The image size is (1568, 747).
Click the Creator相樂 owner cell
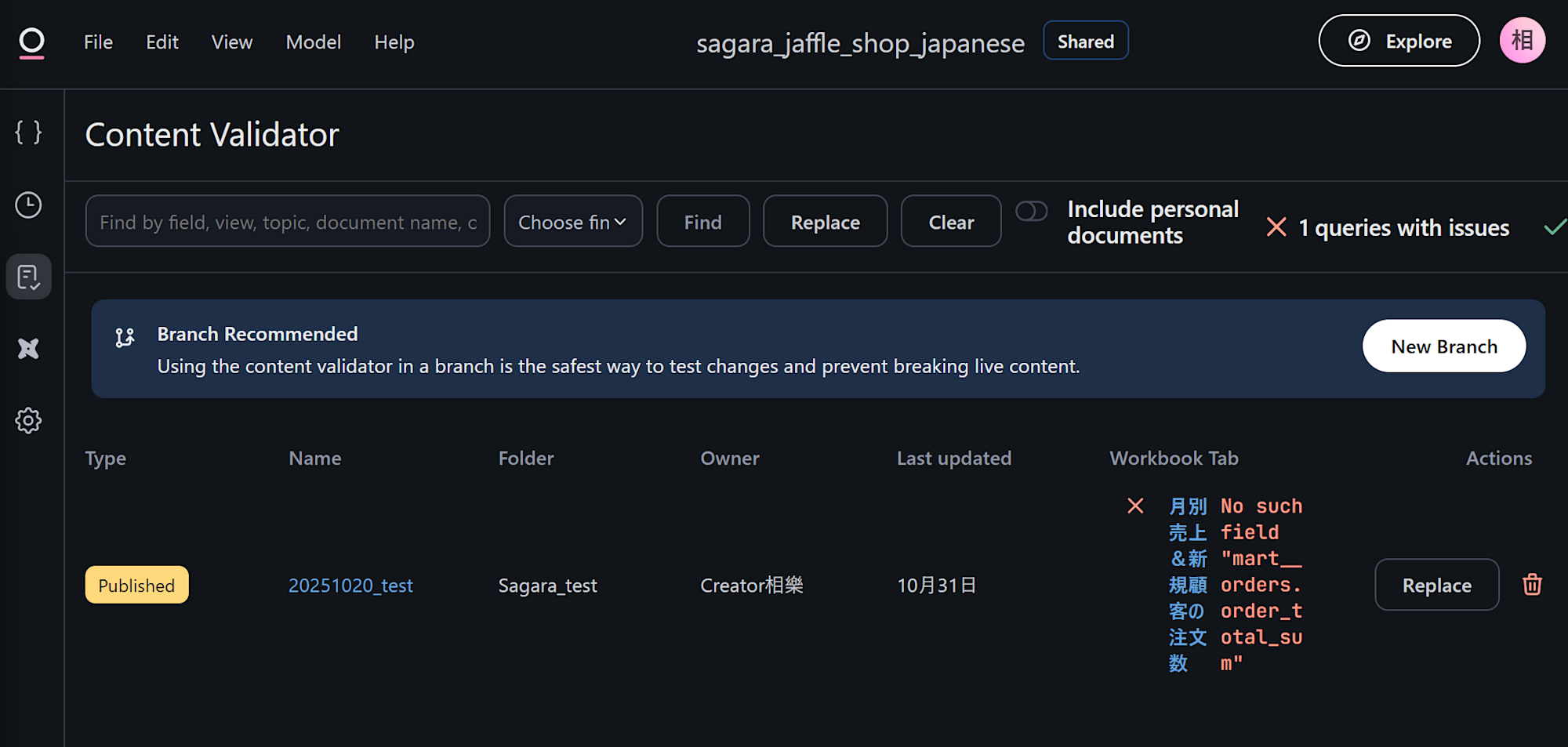coord(751,586)
